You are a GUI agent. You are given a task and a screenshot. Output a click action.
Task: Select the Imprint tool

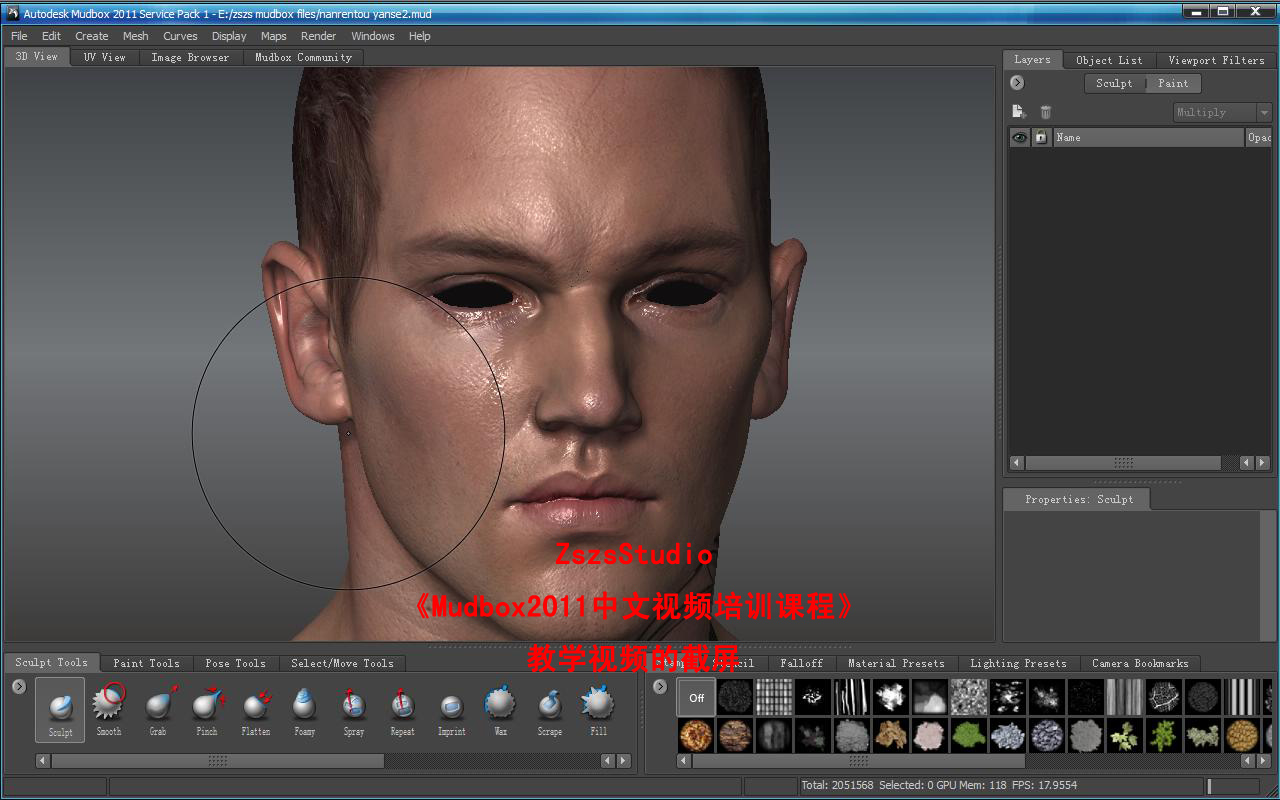coord(452,710)
